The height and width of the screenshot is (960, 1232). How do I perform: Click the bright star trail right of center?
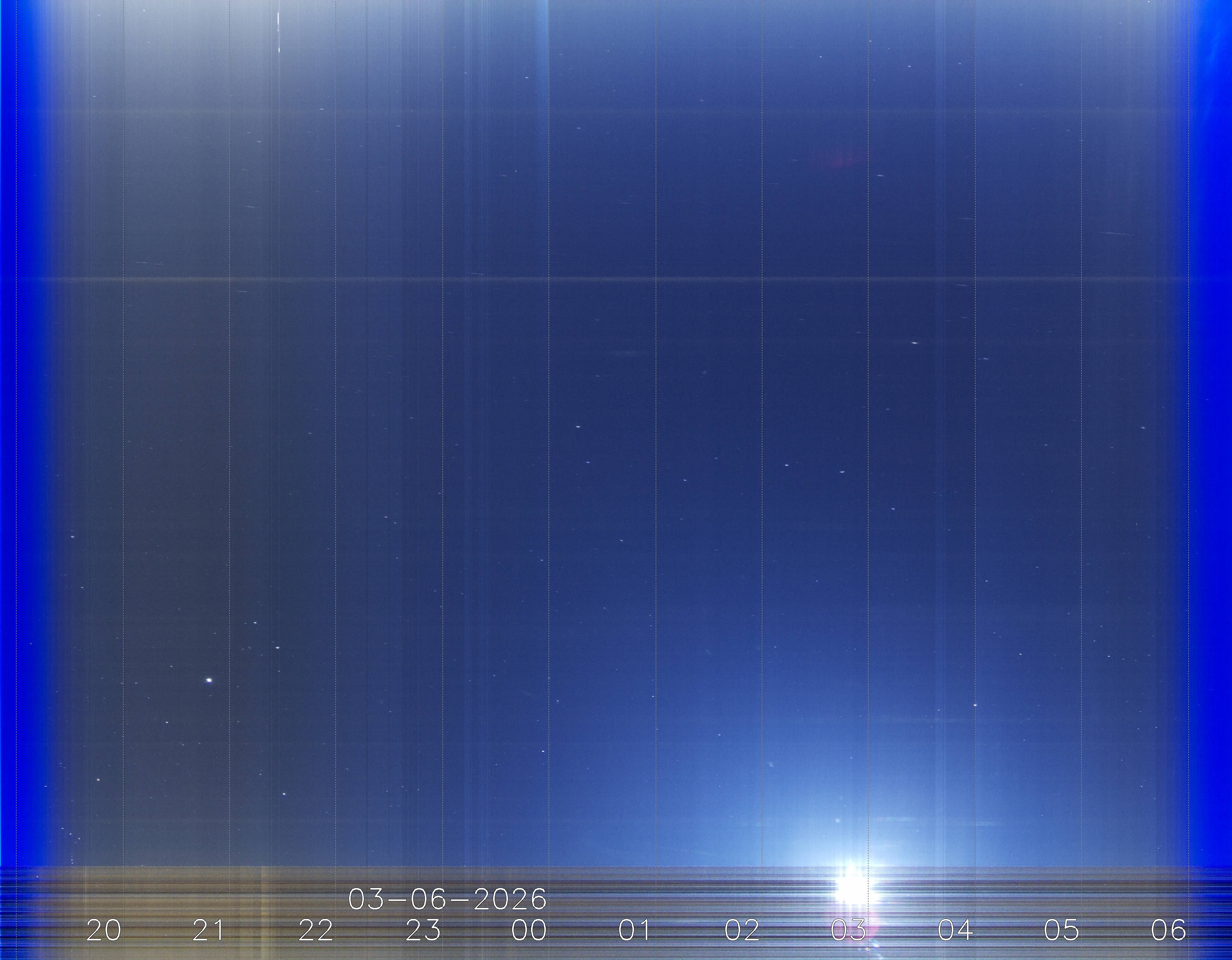coord(915,342)
